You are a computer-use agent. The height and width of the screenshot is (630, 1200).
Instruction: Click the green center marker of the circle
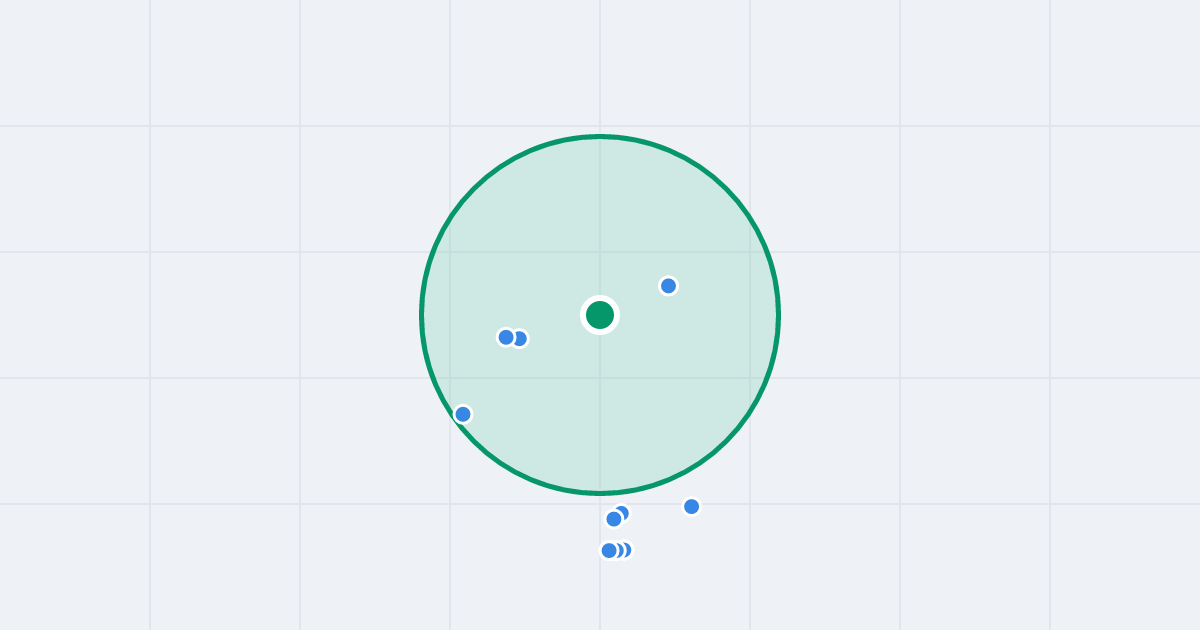click(x=600, y=315)
